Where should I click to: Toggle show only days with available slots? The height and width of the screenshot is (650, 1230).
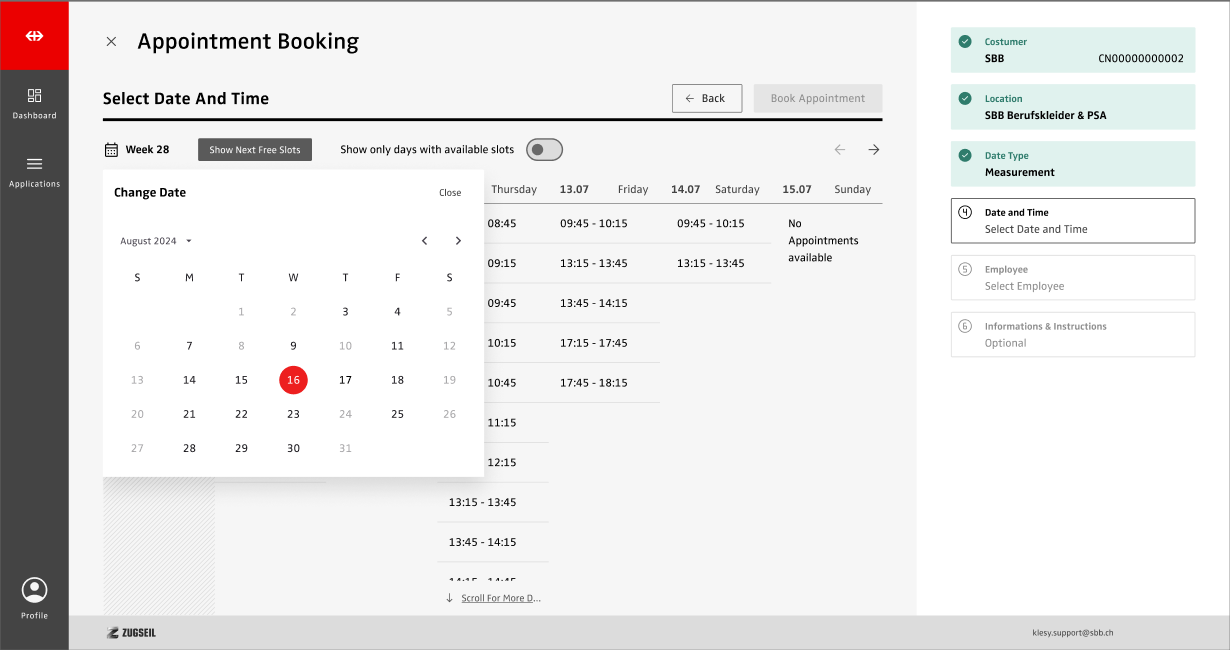[544, 150]
